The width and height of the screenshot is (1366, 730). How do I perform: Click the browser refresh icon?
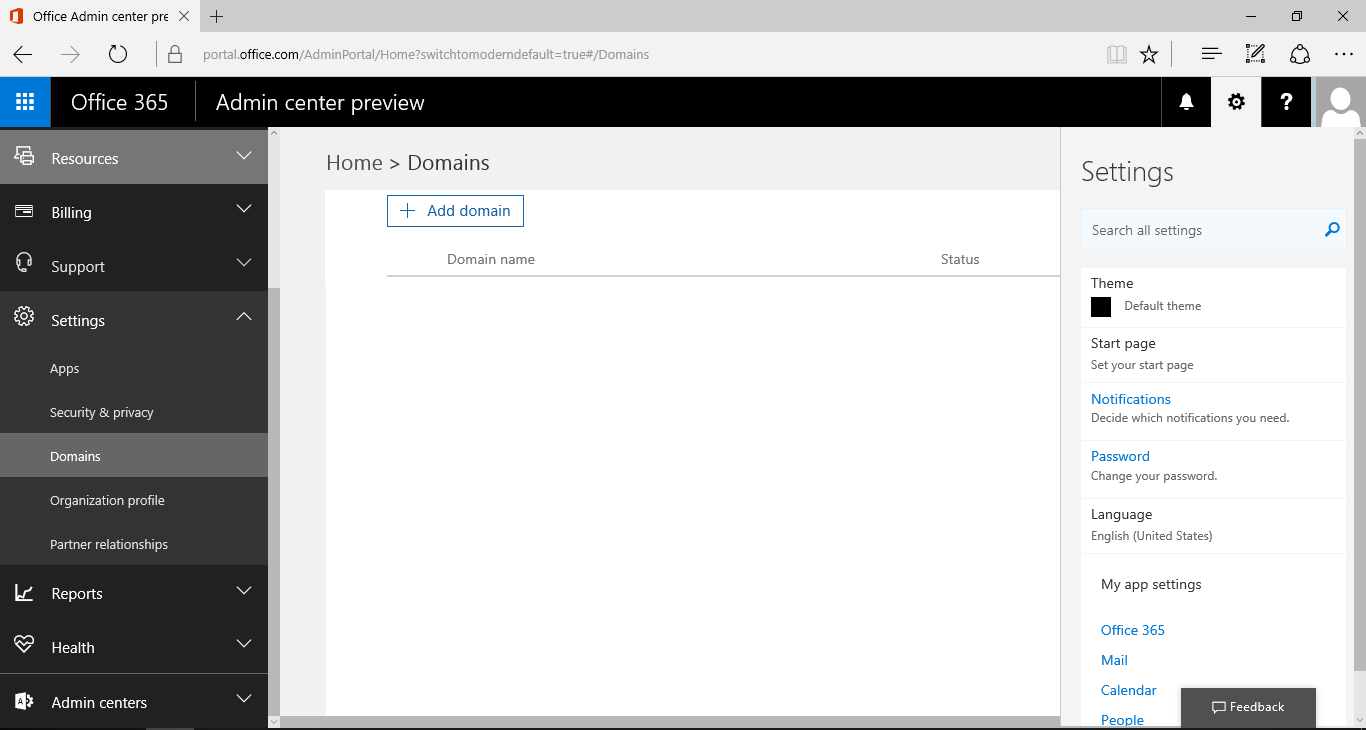(118, 54)
